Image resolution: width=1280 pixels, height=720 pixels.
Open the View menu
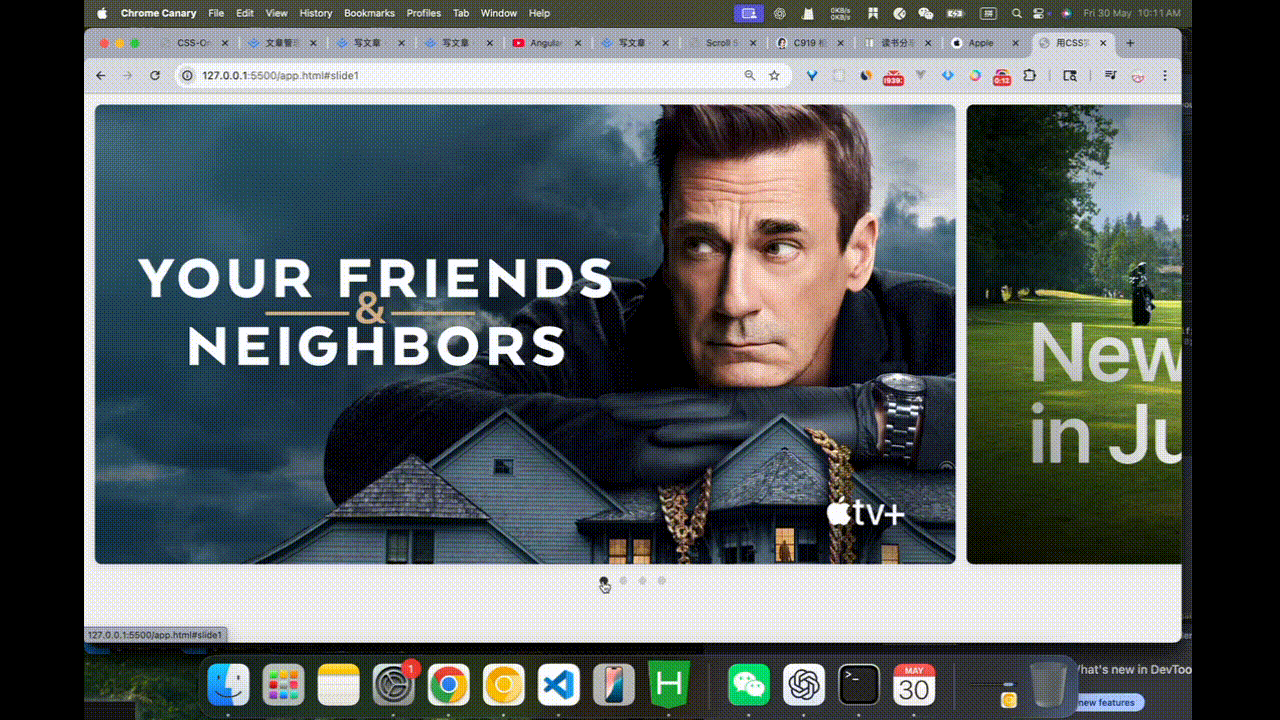pos(277,13)
